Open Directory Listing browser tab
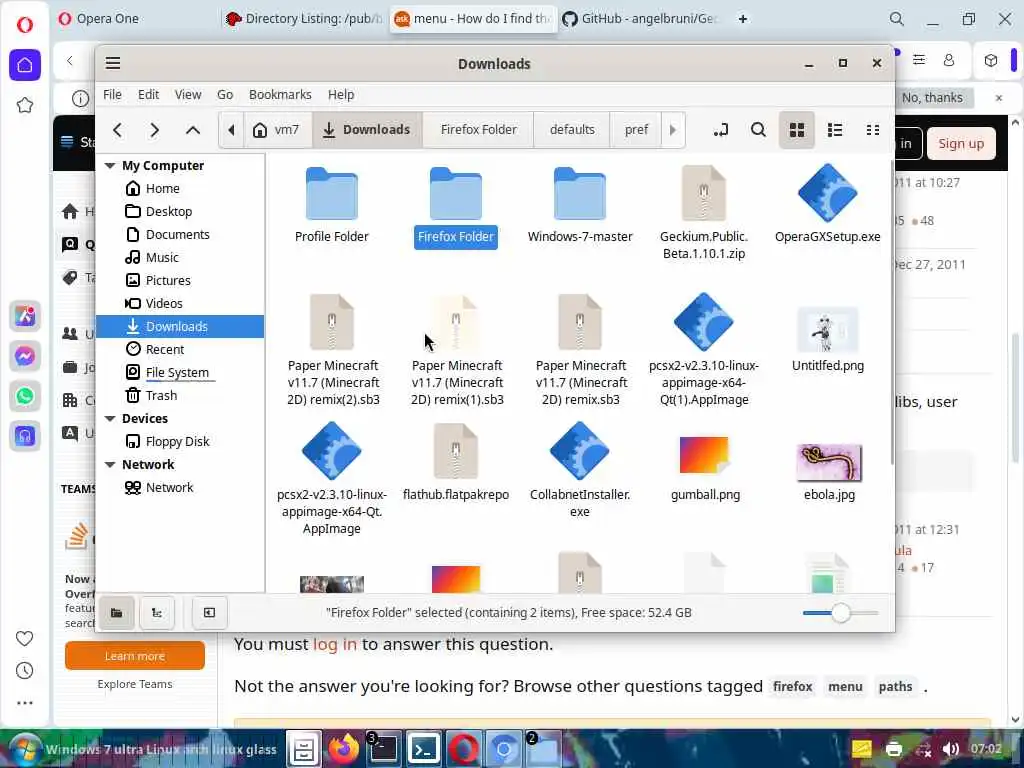 click(304, 19)
